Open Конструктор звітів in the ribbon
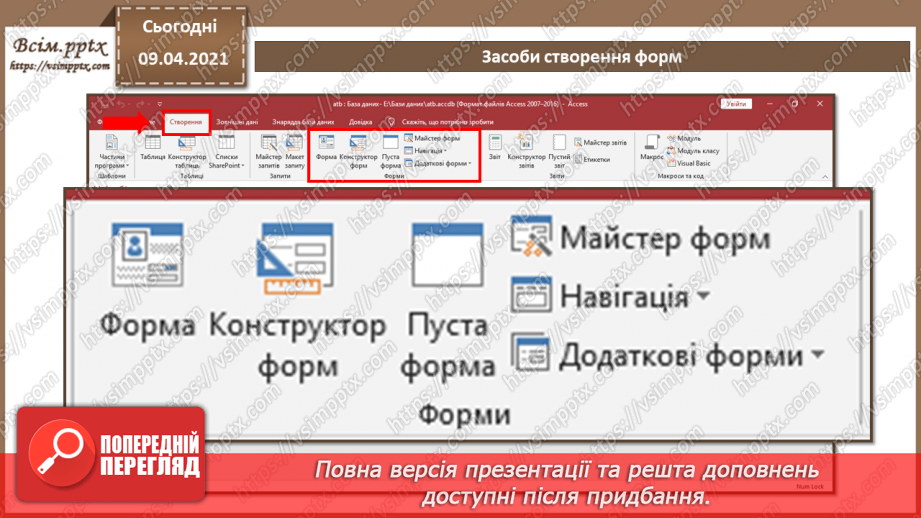The width and height of the screenshot is (921, 518). [x=526, y=149]
